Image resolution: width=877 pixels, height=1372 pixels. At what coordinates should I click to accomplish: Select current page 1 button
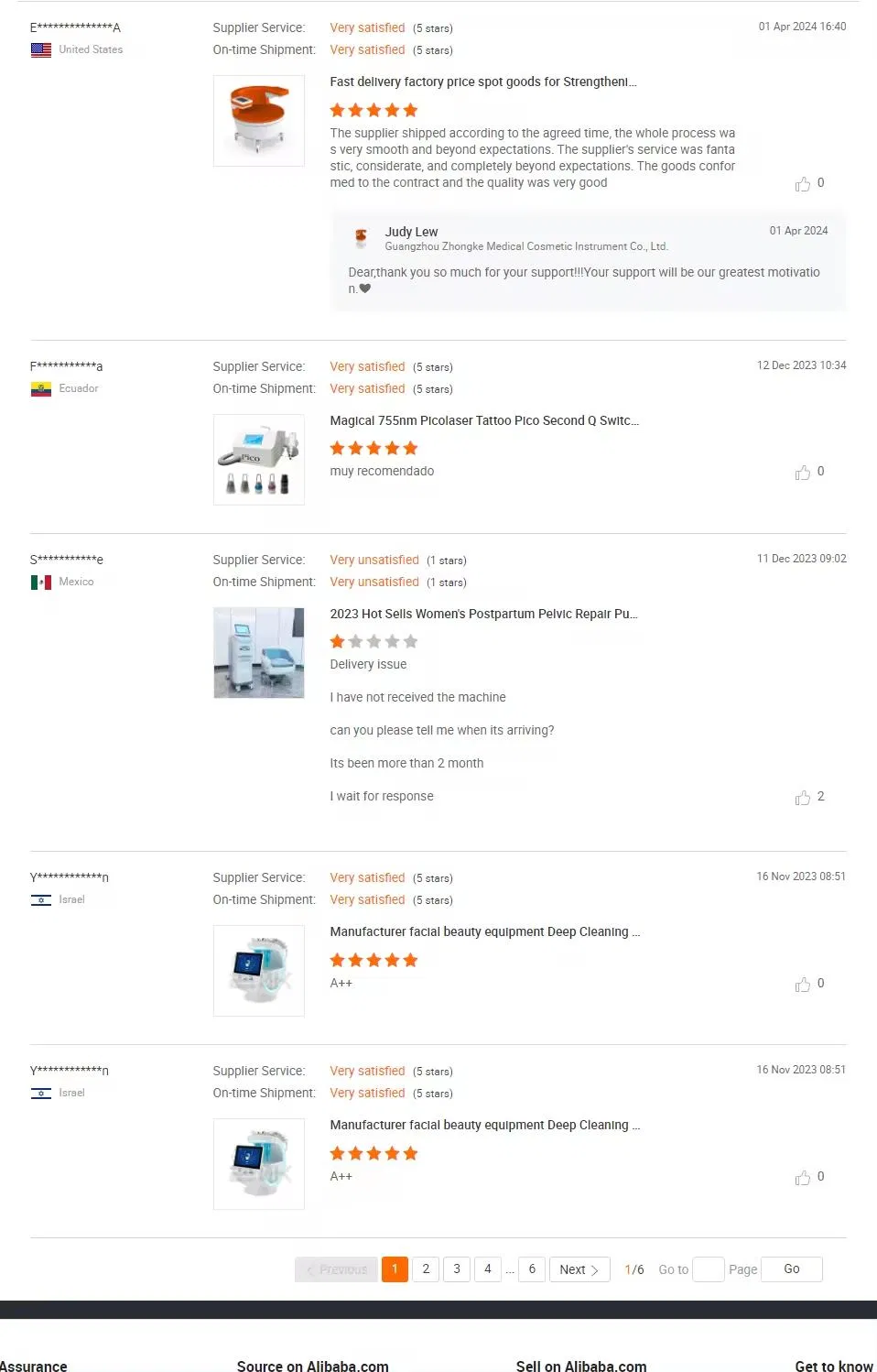click(x=395, y=1269)
